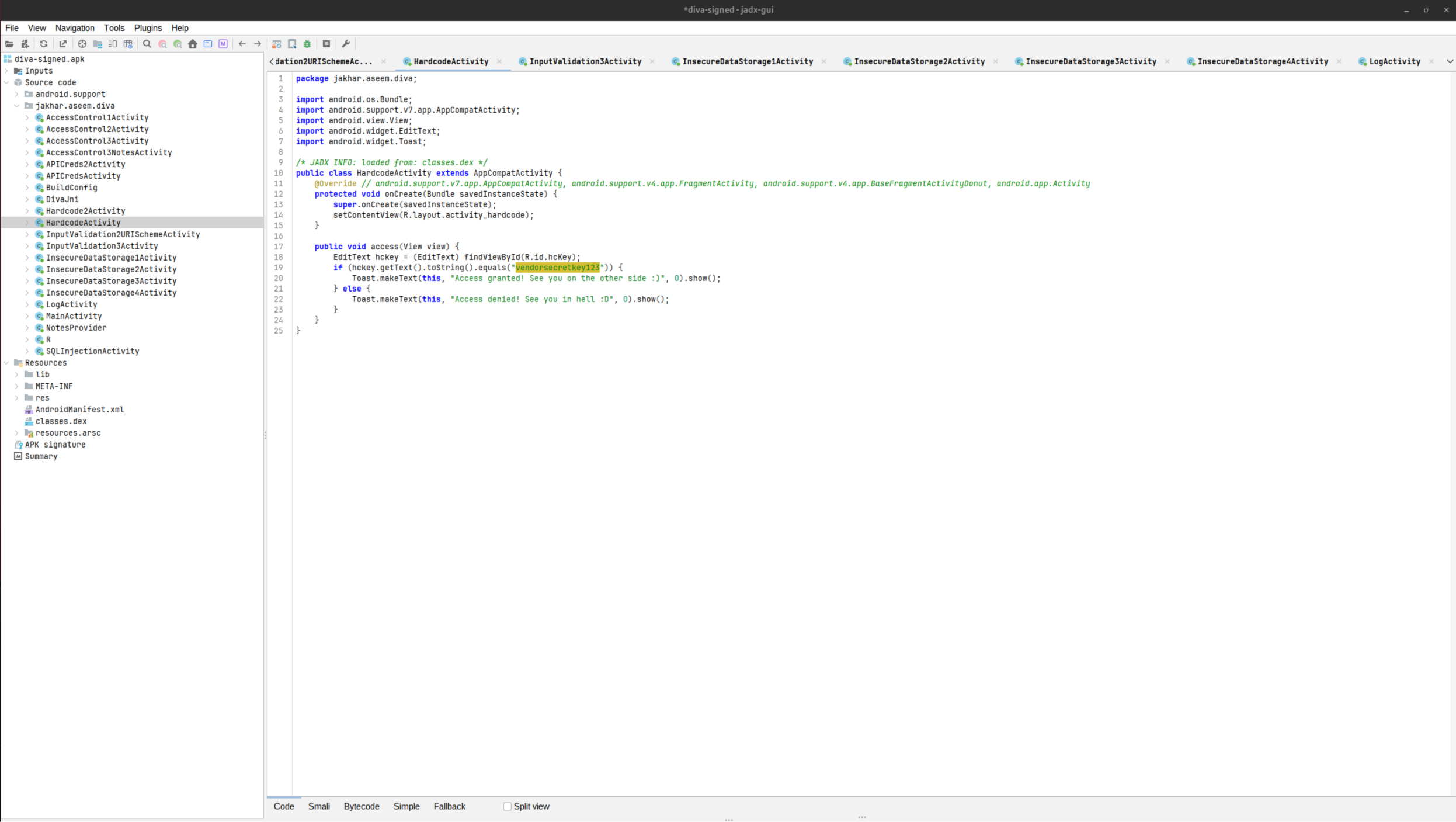
Task: Click the Deobfuscation toolbar icon
Action: coord(277,44)
